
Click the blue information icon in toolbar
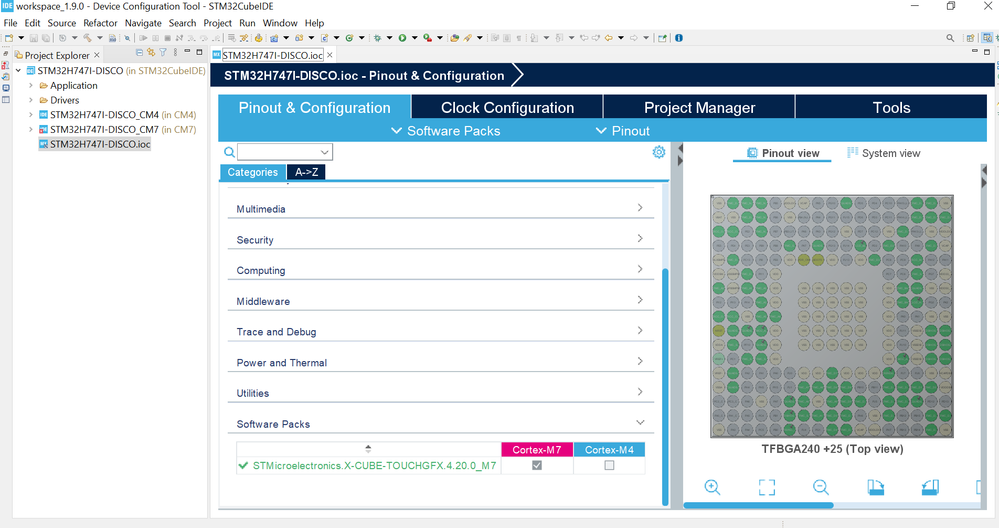679,38
